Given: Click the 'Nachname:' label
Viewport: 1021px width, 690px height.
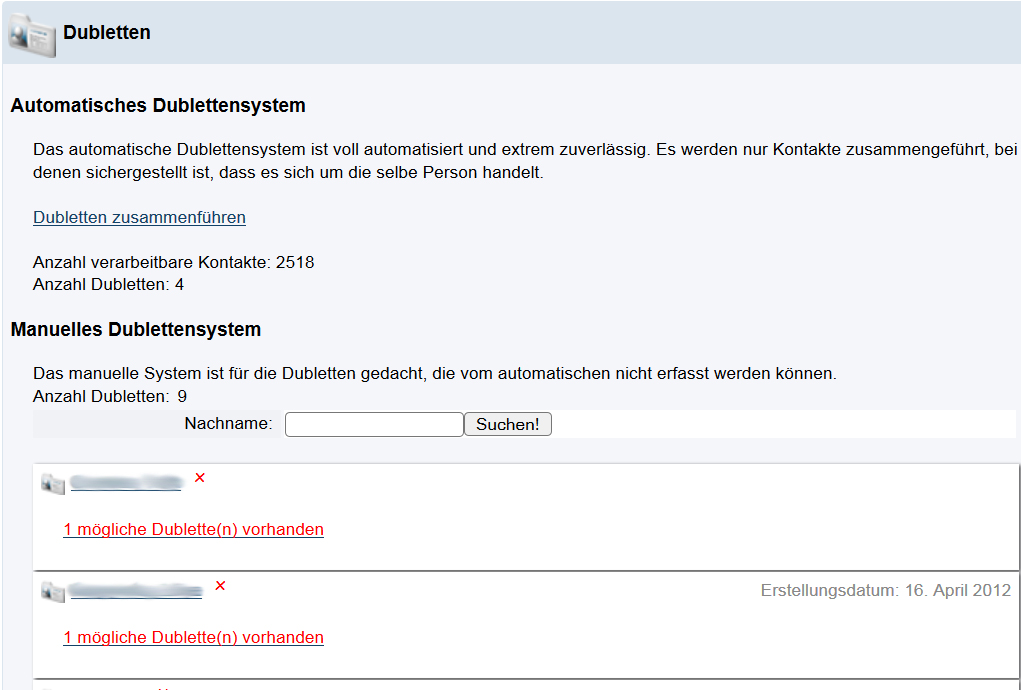Looking at the screenshot, I should click(x=228, y=424).
